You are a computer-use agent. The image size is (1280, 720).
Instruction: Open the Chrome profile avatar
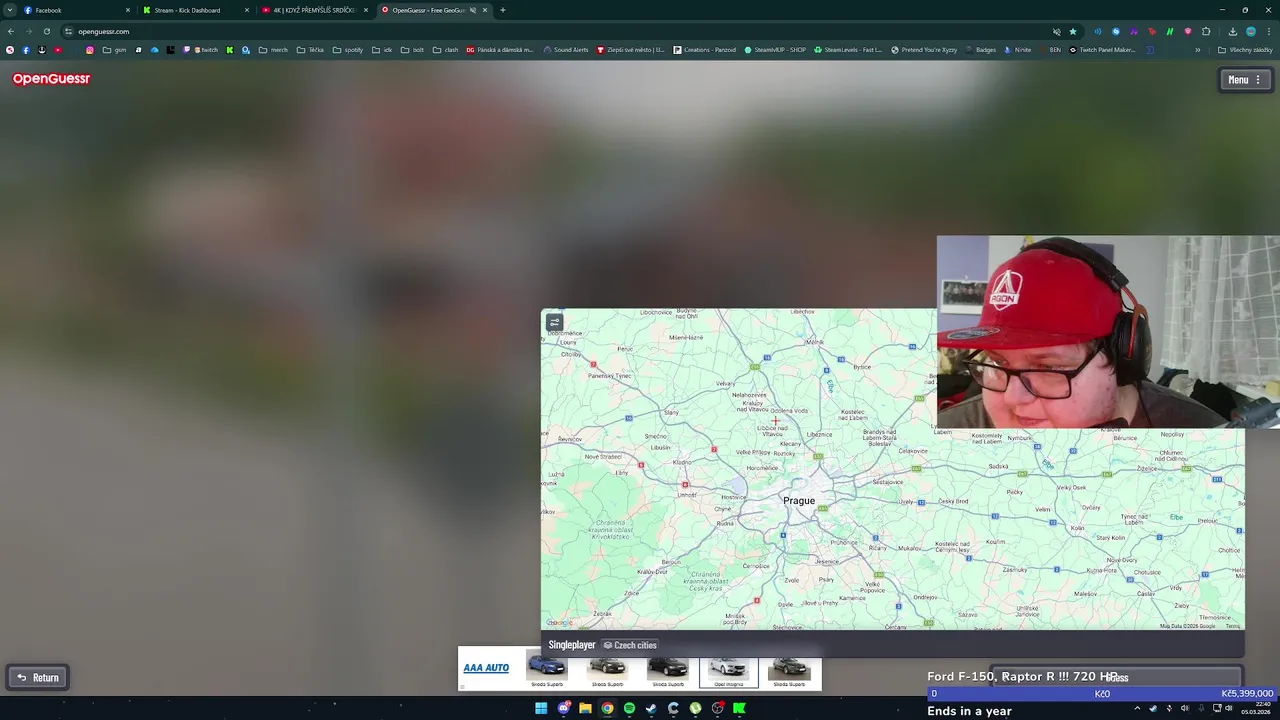[1251, 31]
